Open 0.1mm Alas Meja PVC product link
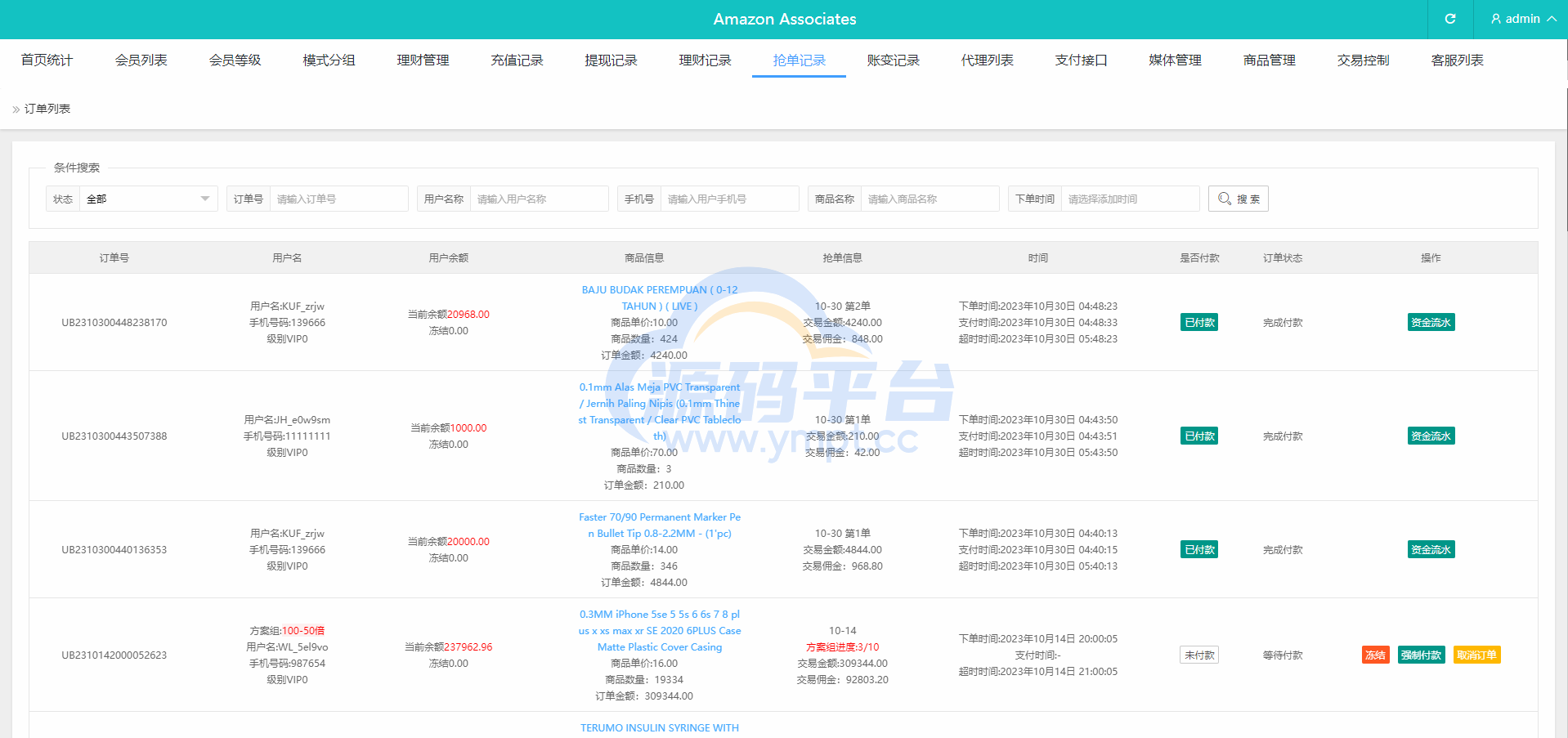1568x738 pixels. (660, 412)
